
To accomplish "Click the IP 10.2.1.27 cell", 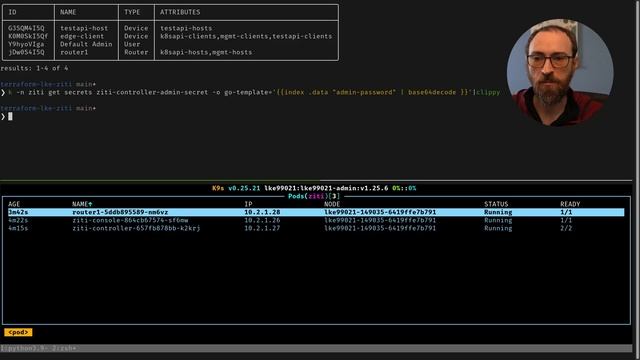I will pos(262,228).
